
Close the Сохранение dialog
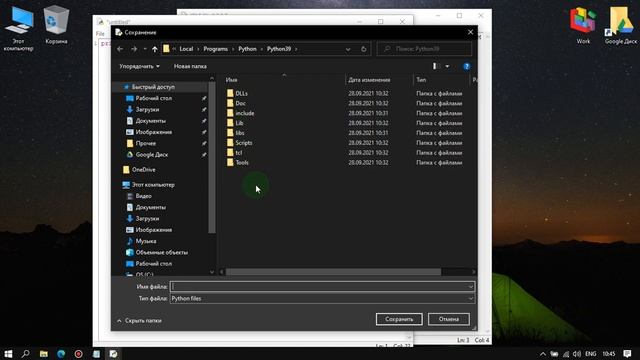[x=470, y=32]
